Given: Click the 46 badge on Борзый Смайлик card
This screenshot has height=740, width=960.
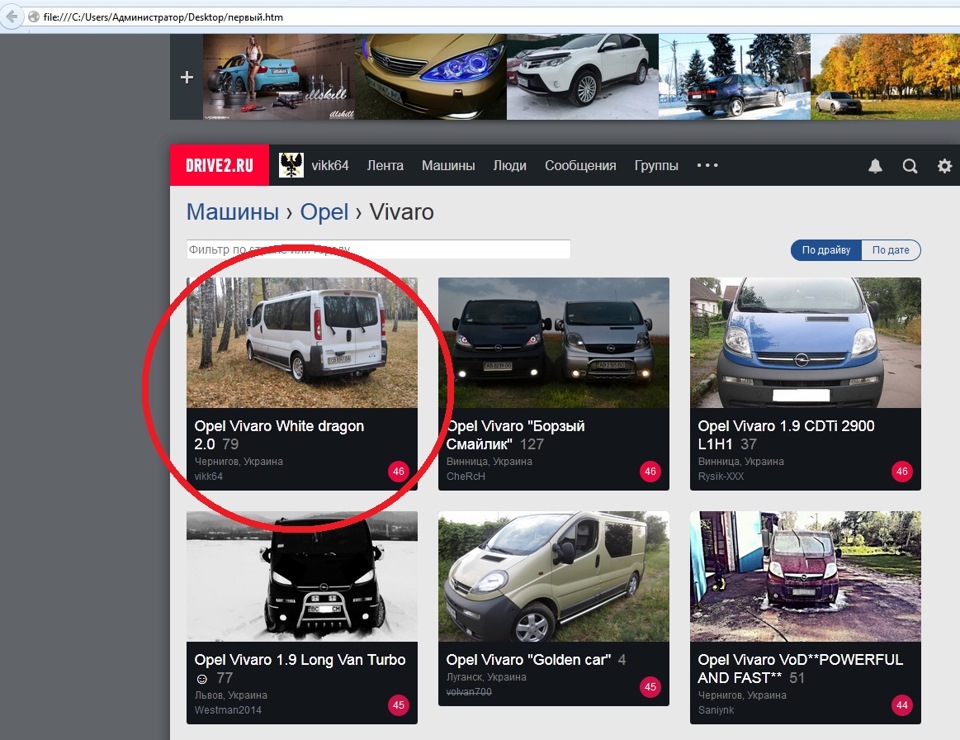Looking at the screenshot, I should (650, 471).
